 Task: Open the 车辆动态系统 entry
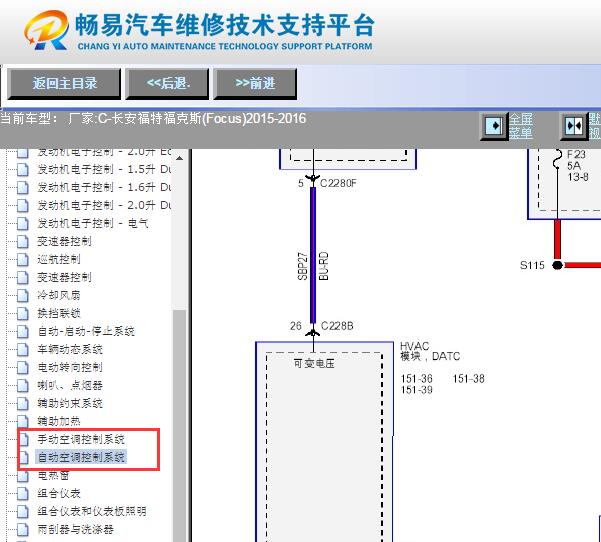point(70,349)
